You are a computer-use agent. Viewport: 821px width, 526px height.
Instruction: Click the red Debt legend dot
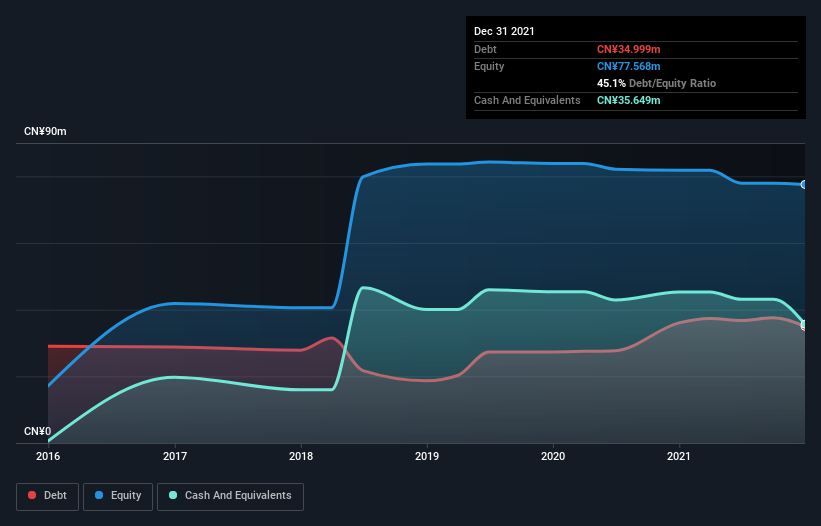(32, 495)
